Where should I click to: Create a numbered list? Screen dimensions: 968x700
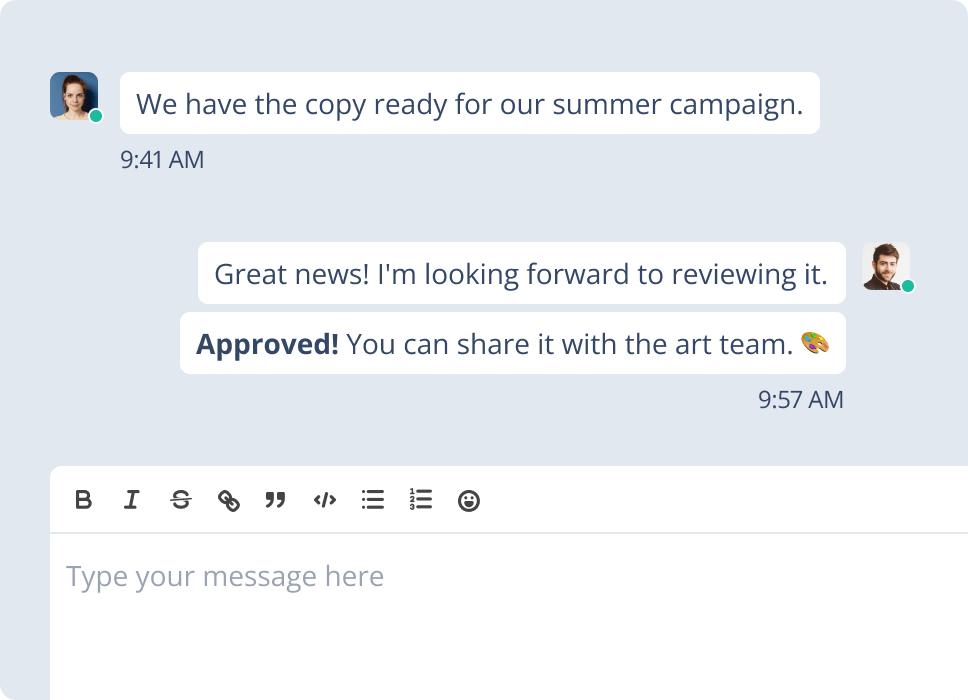point(421,500)
